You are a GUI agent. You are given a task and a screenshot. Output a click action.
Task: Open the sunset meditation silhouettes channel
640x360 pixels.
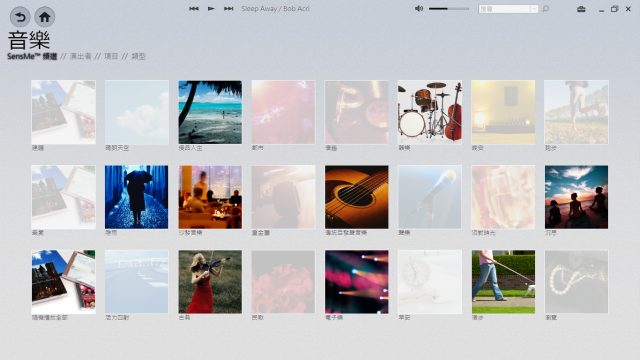pyautogui.click(x=576, y=197)
